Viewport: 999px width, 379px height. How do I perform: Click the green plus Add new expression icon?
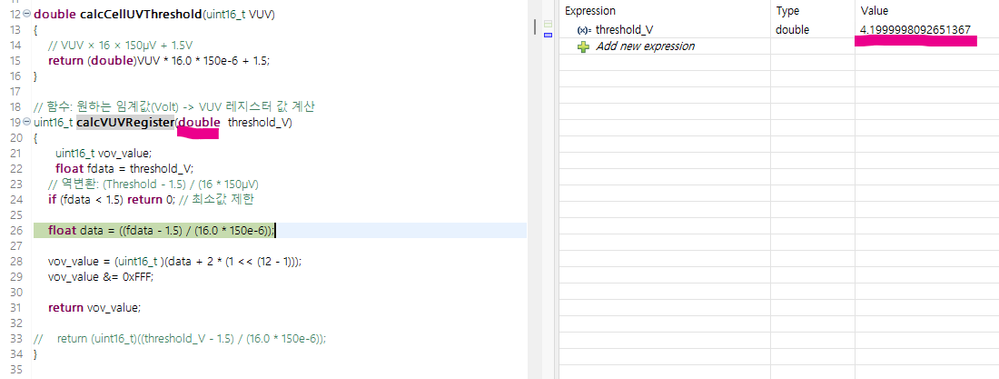[583, 46]
